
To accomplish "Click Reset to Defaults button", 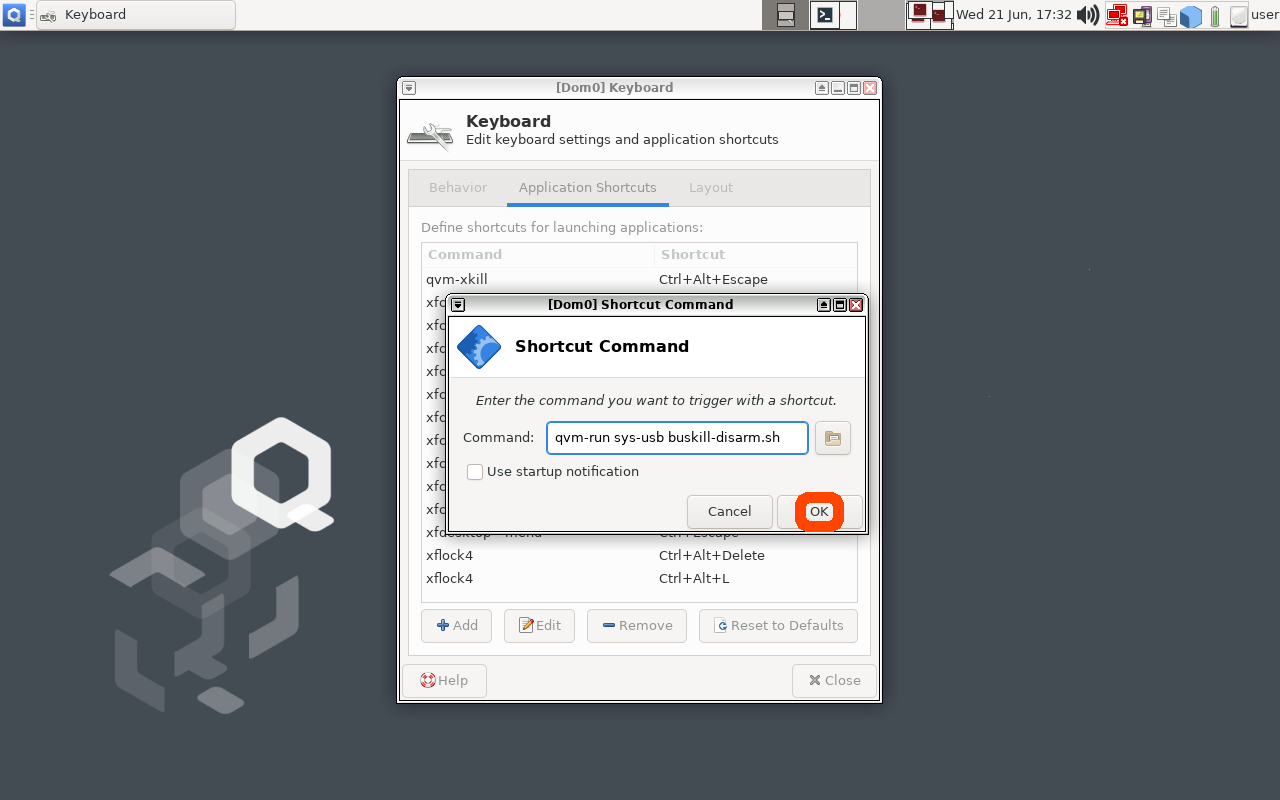I will coord(778,626).
